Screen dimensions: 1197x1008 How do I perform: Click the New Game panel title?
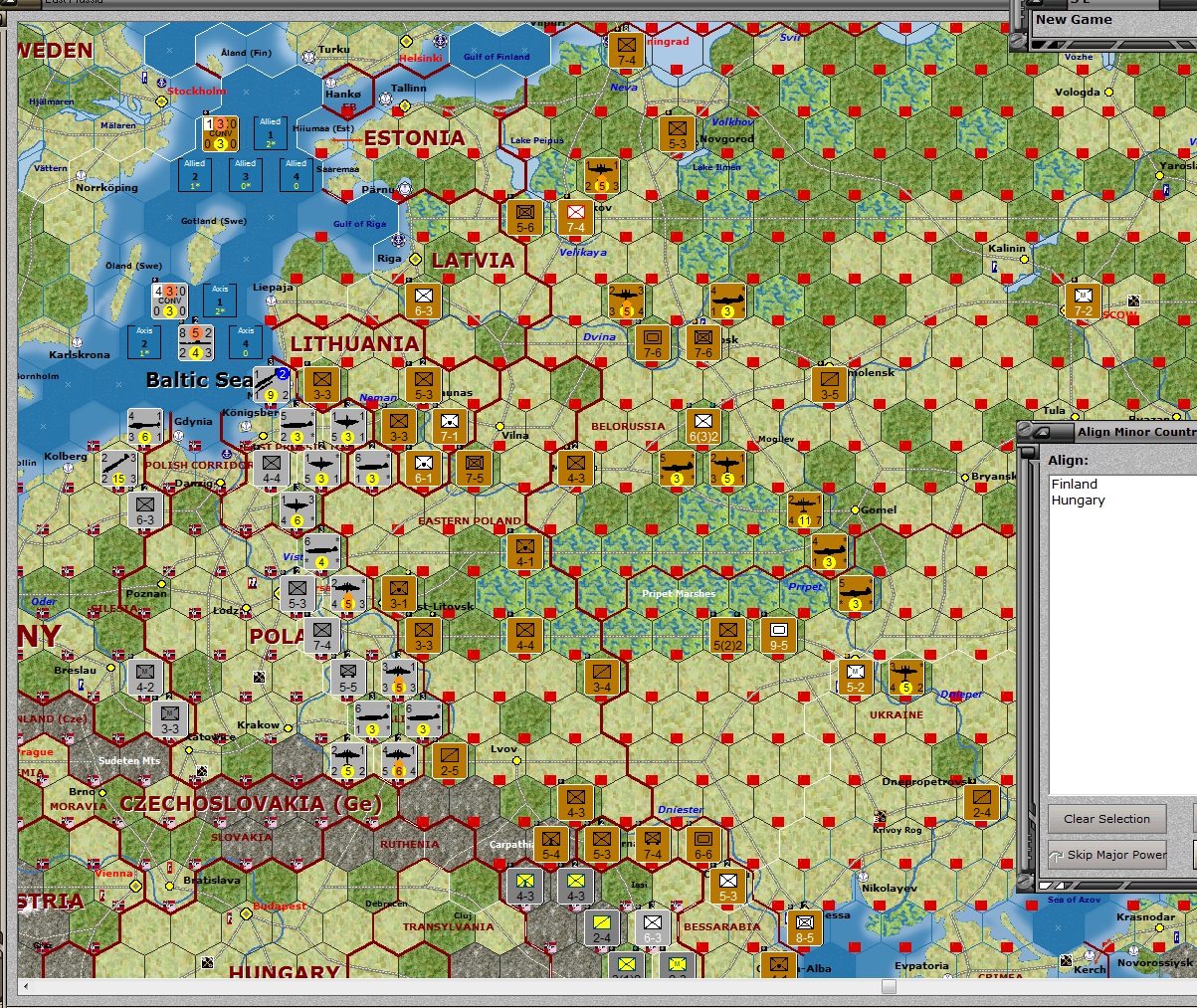pos(1074,19)
